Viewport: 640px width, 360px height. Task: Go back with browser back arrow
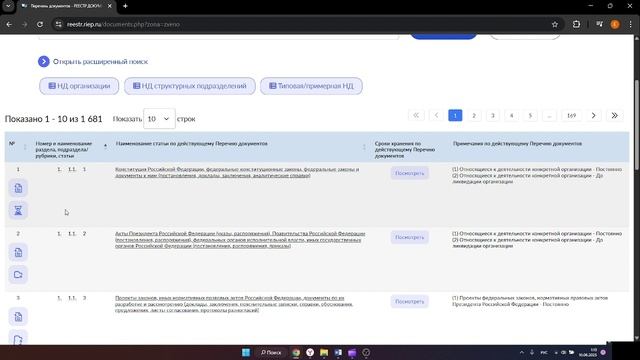(9, 24)
